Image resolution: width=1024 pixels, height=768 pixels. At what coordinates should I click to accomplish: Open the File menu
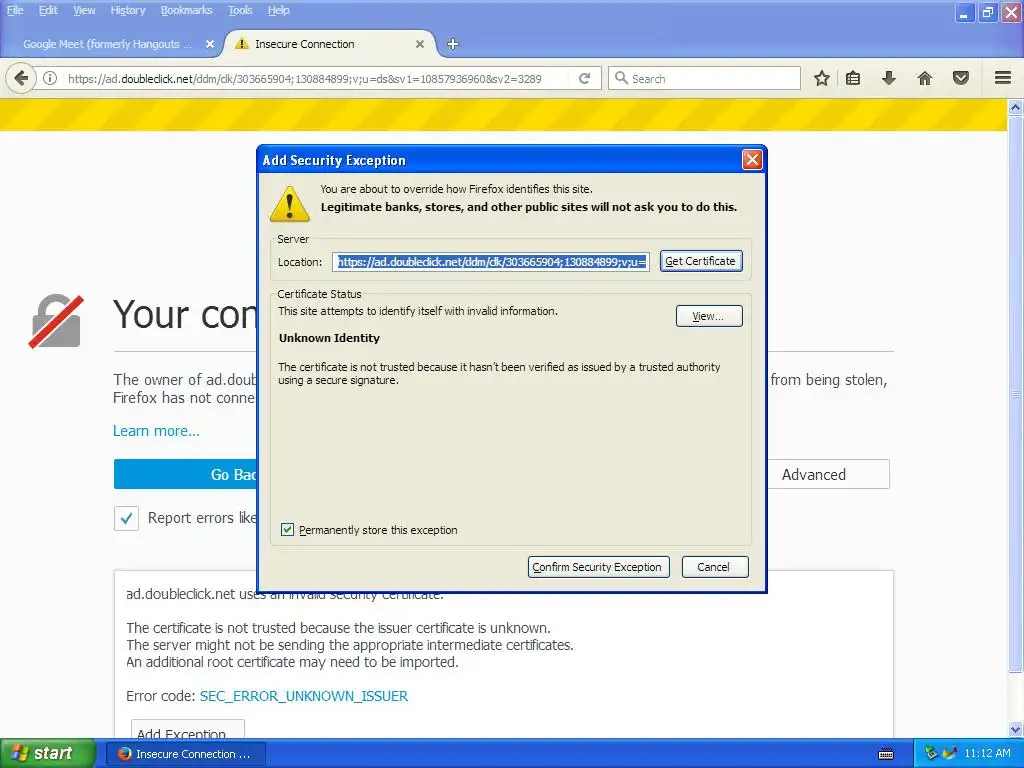tap(14, 10)
